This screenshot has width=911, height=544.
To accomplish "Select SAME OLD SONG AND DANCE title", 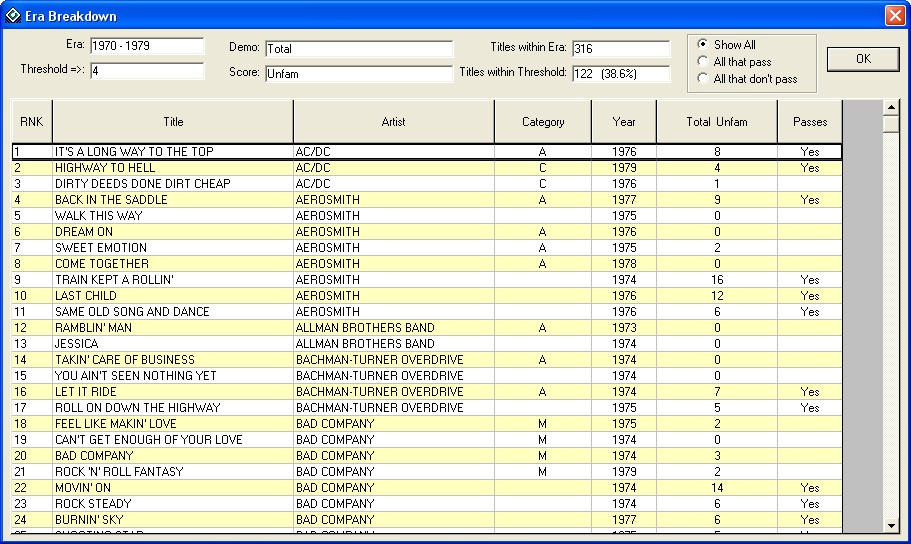I will tap(132, 312).
